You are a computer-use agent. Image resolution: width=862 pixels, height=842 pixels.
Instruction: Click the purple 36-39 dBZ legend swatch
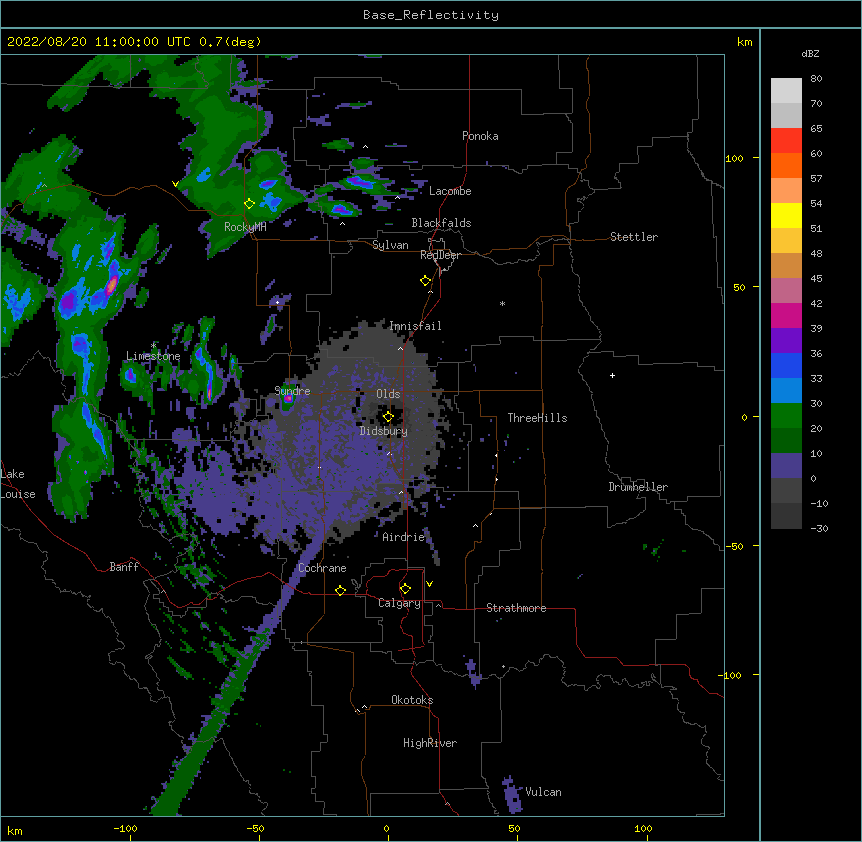coord(786,341)
